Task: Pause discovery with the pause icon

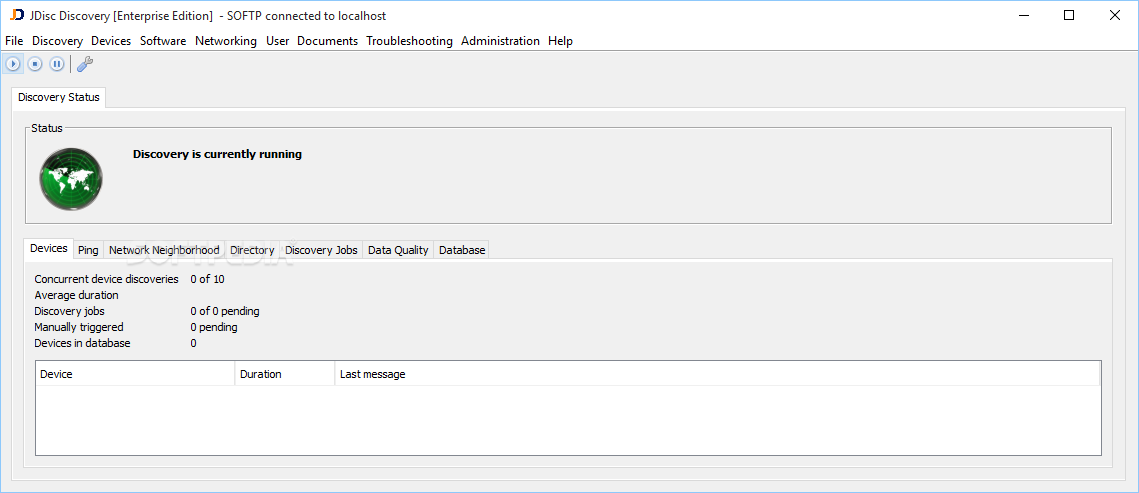Action: click(x=57, y=64)
